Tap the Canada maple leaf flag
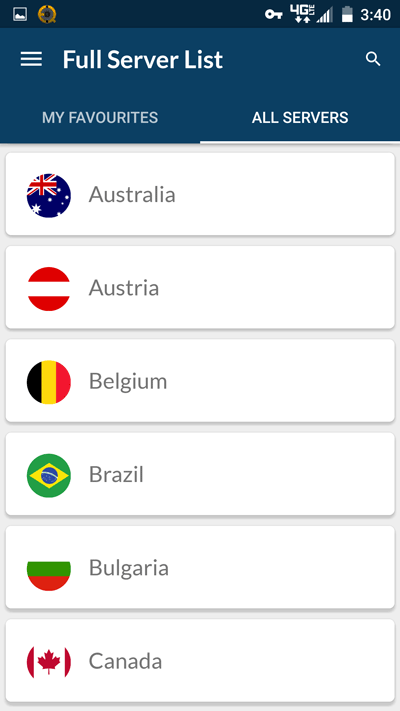Screen dimensions: 400x711 [x=49, y=662]
